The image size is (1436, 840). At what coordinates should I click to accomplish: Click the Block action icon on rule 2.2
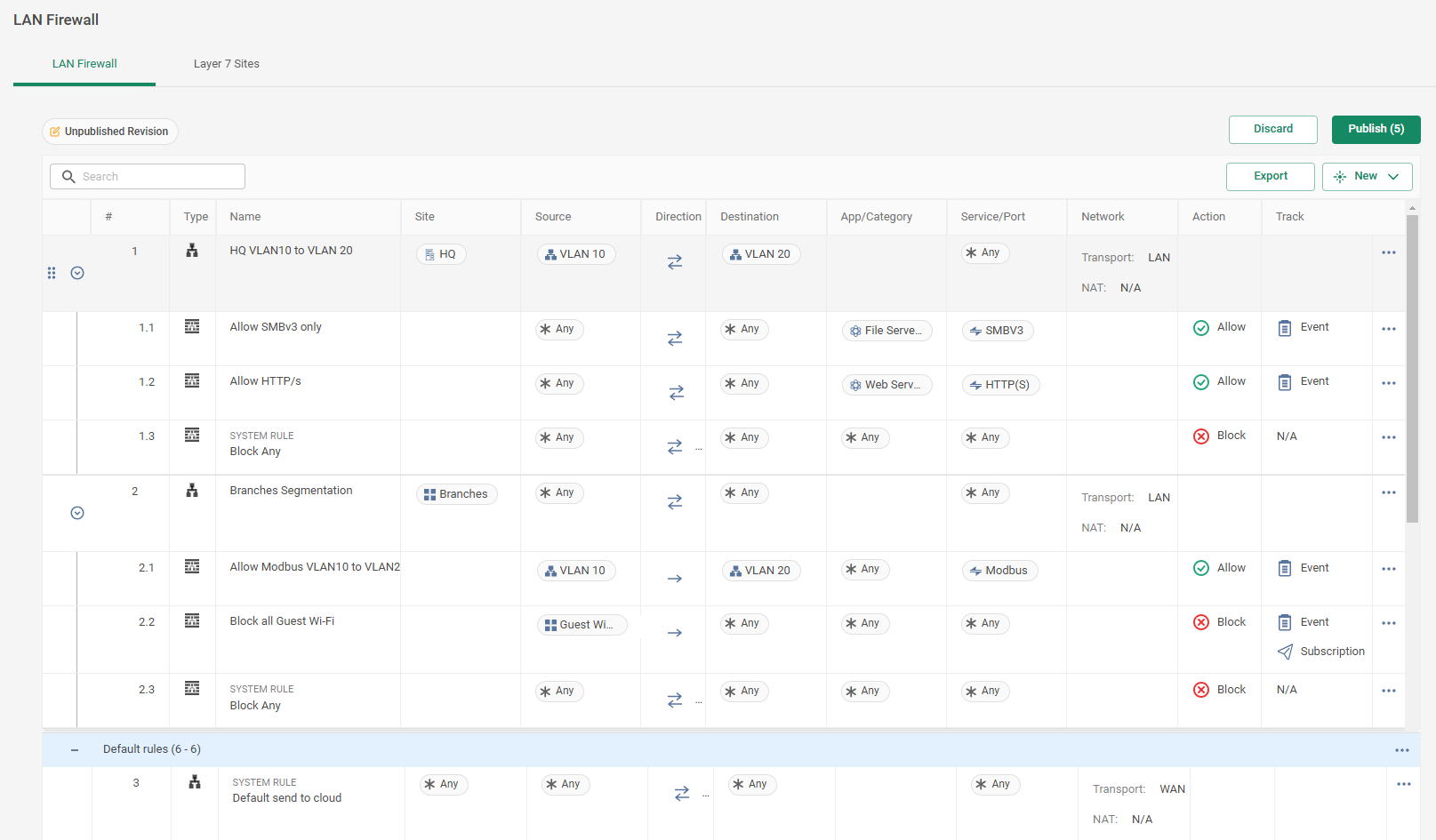[1200, 622]
